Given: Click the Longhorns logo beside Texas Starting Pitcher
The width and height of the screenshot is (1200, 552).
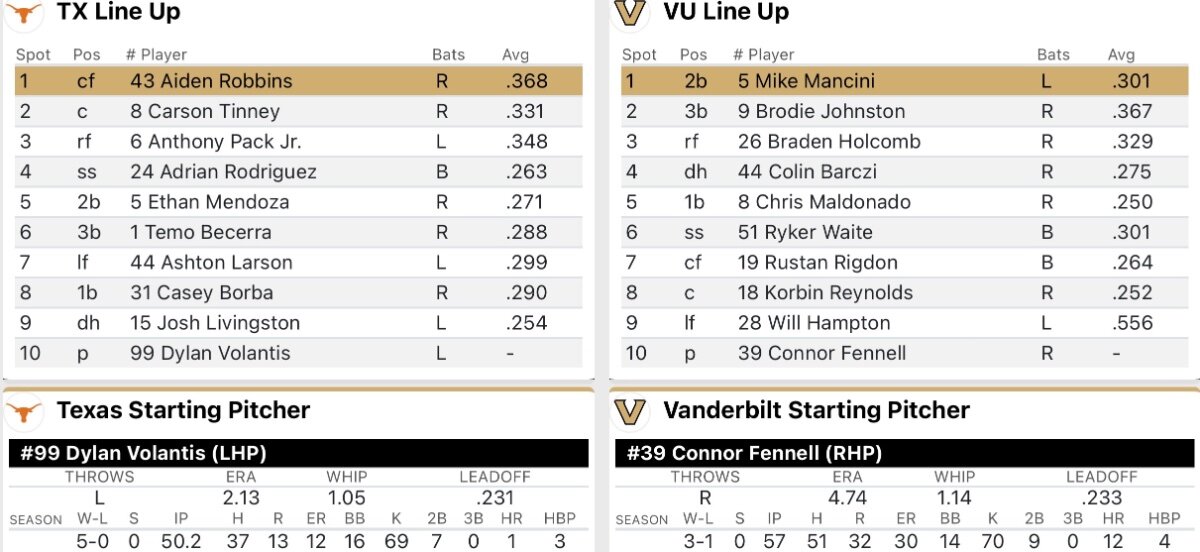Looking at the screenshot, I should pos(24,411).
